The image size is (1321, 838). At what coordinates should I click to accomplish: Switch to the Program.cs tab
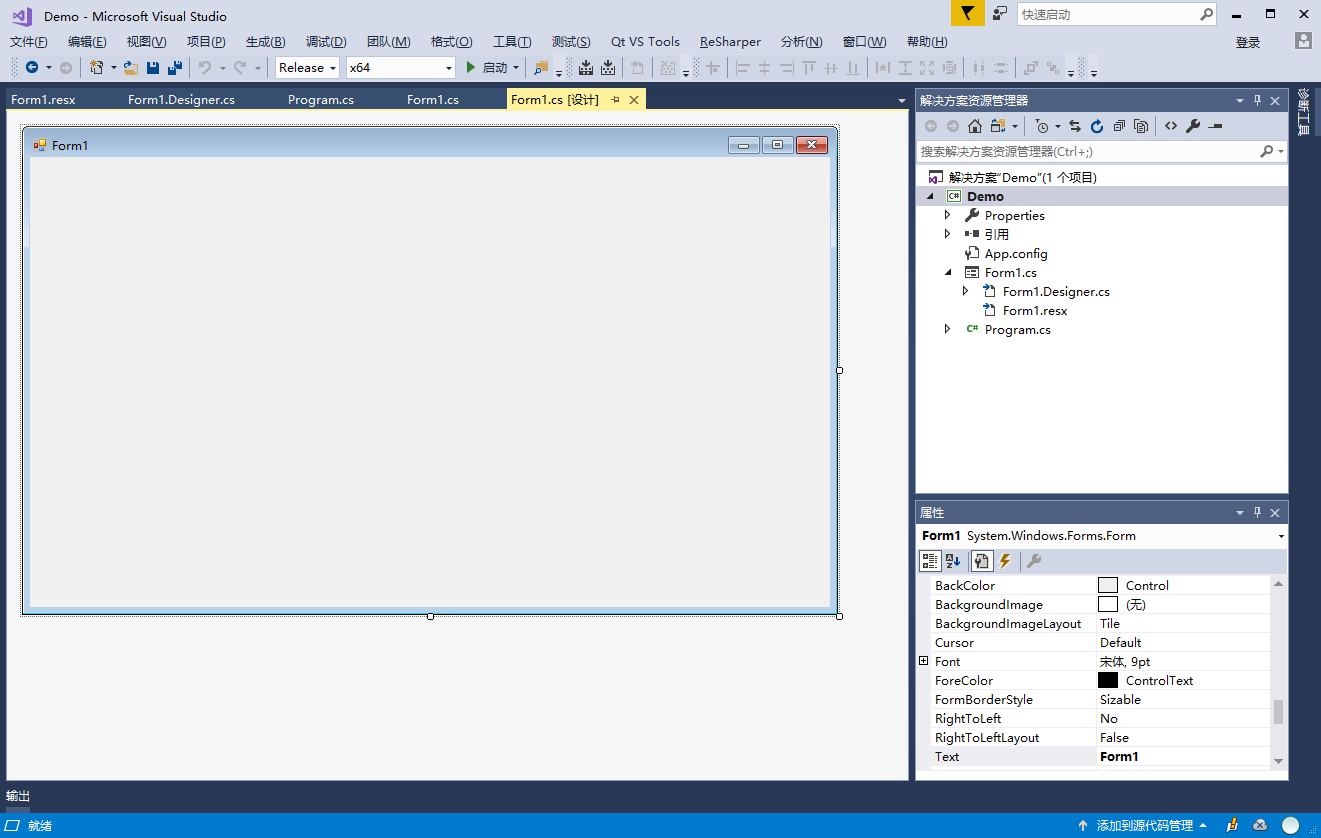click(x=321, y=100)
